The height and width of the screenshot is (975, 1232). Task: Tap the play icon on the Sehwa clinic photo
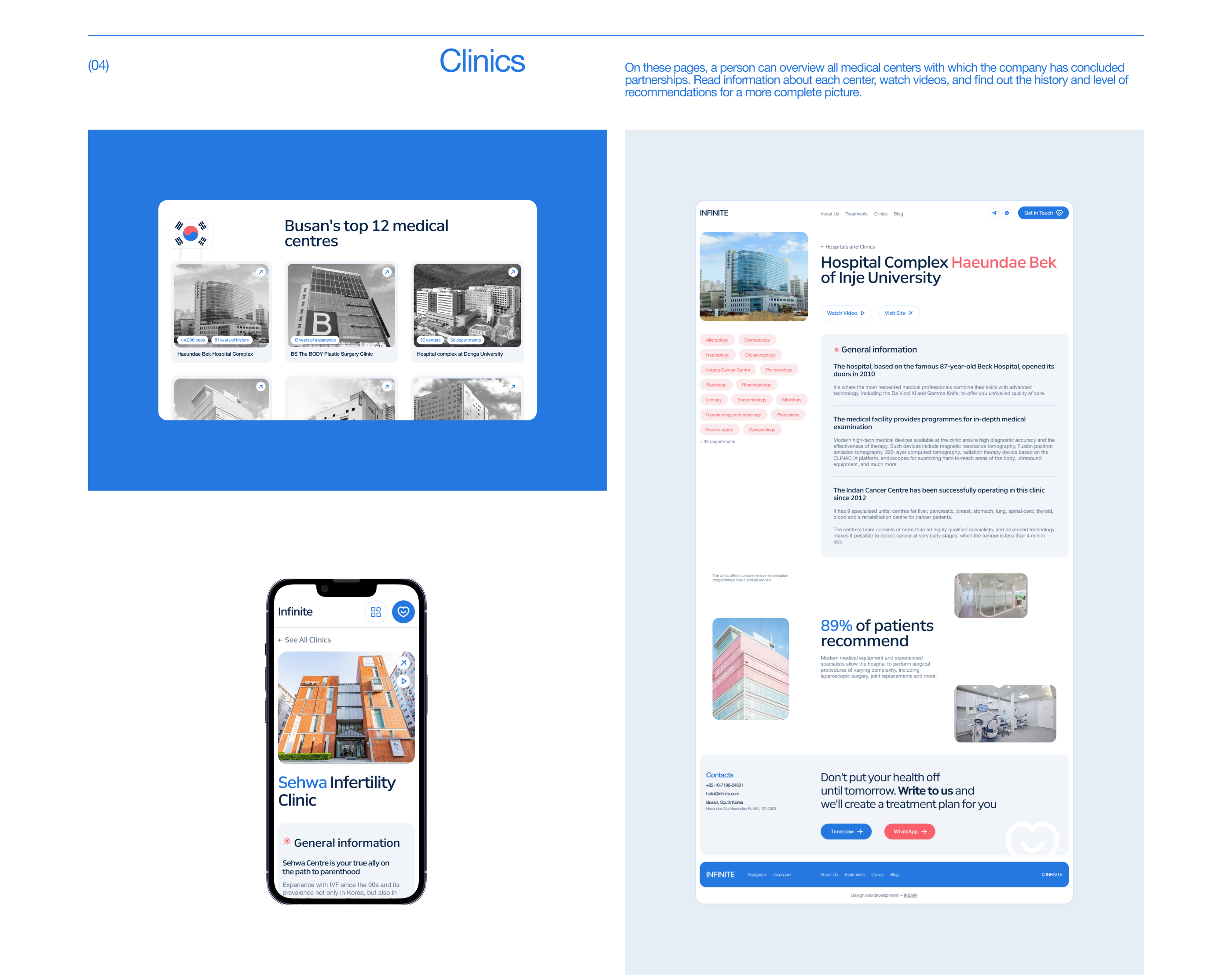(x=403, y=681)
